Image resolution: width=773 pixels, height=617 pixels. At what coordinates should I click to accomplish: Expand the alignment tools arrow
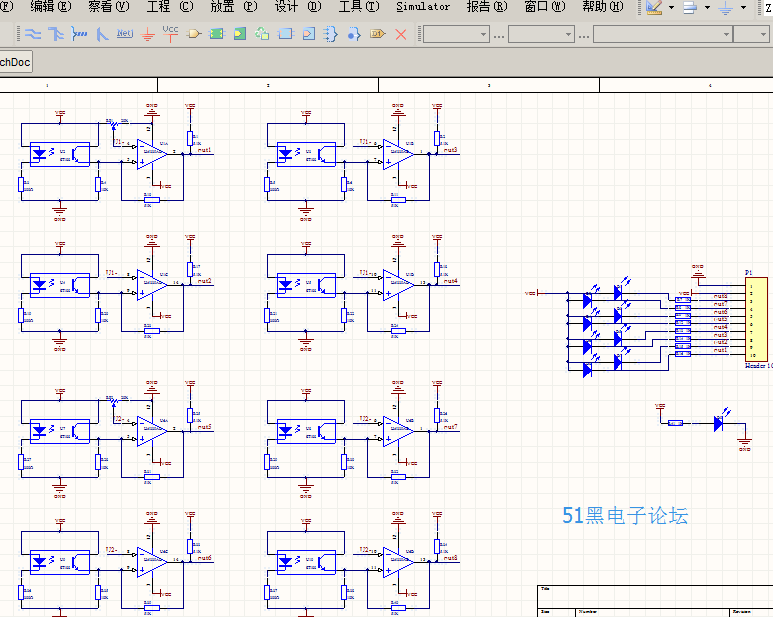(707, 7)
